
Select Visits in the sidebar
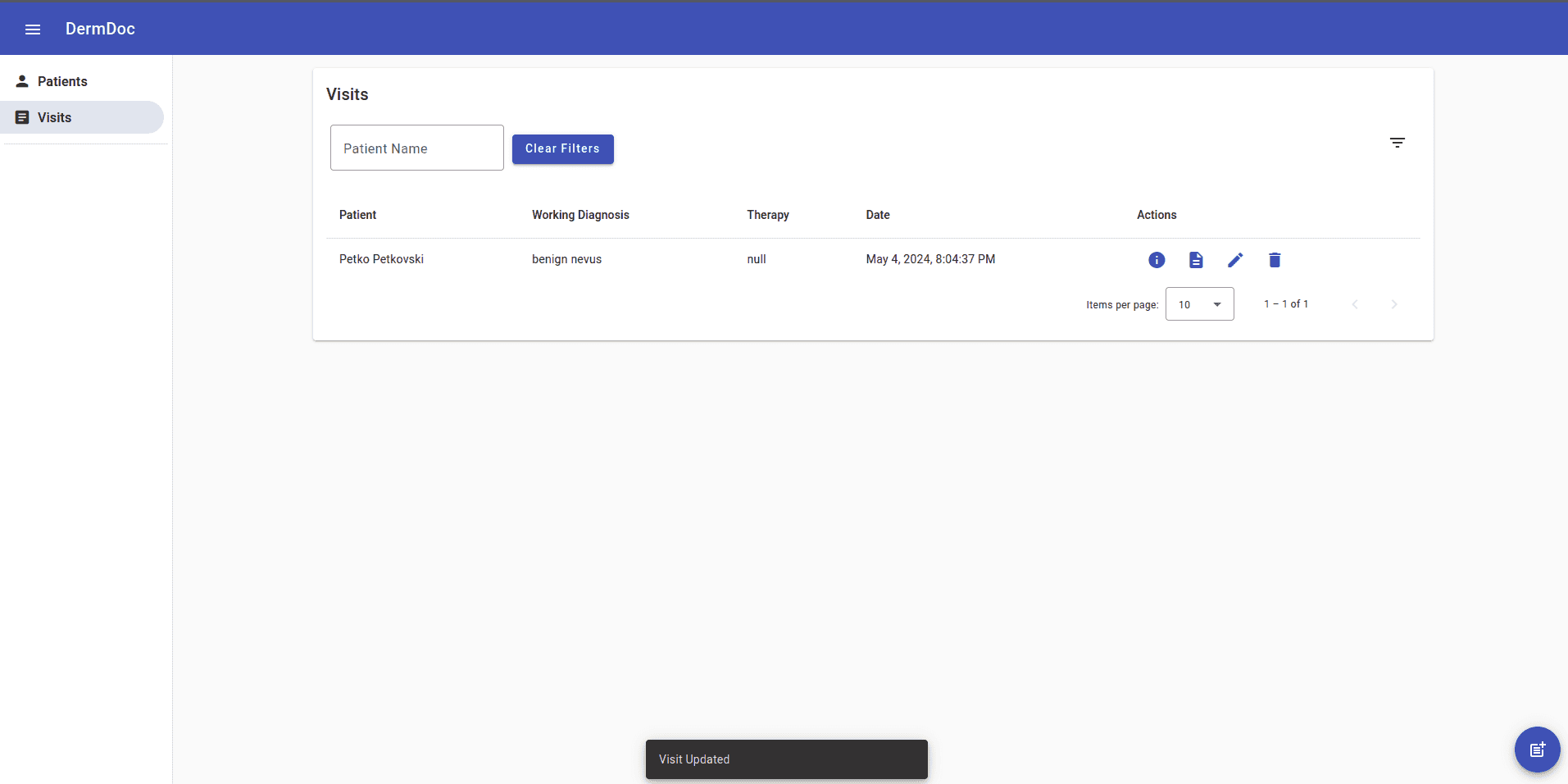(x=55, y=117)
